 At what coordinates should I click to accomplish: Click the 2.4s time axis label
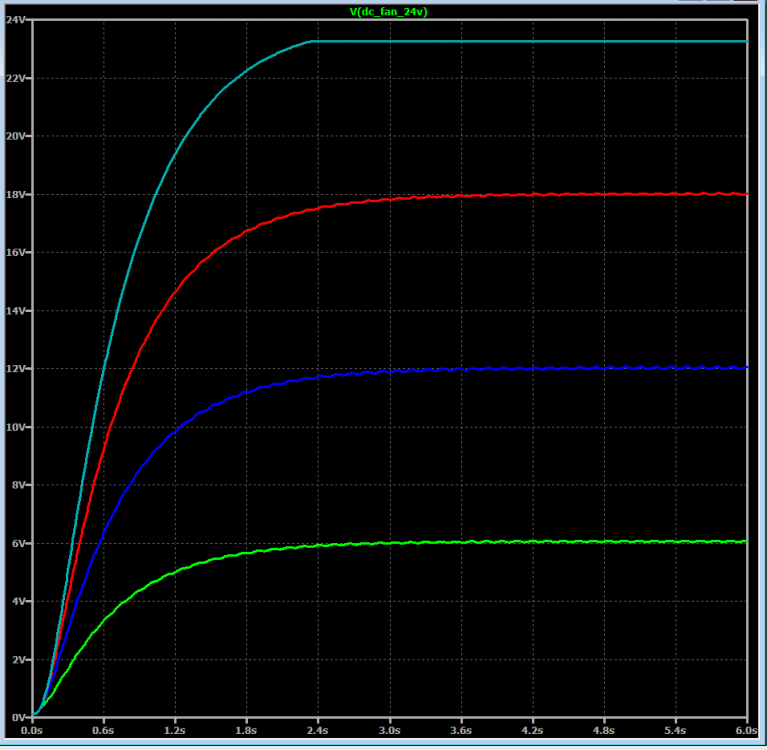tap(317, 730)
